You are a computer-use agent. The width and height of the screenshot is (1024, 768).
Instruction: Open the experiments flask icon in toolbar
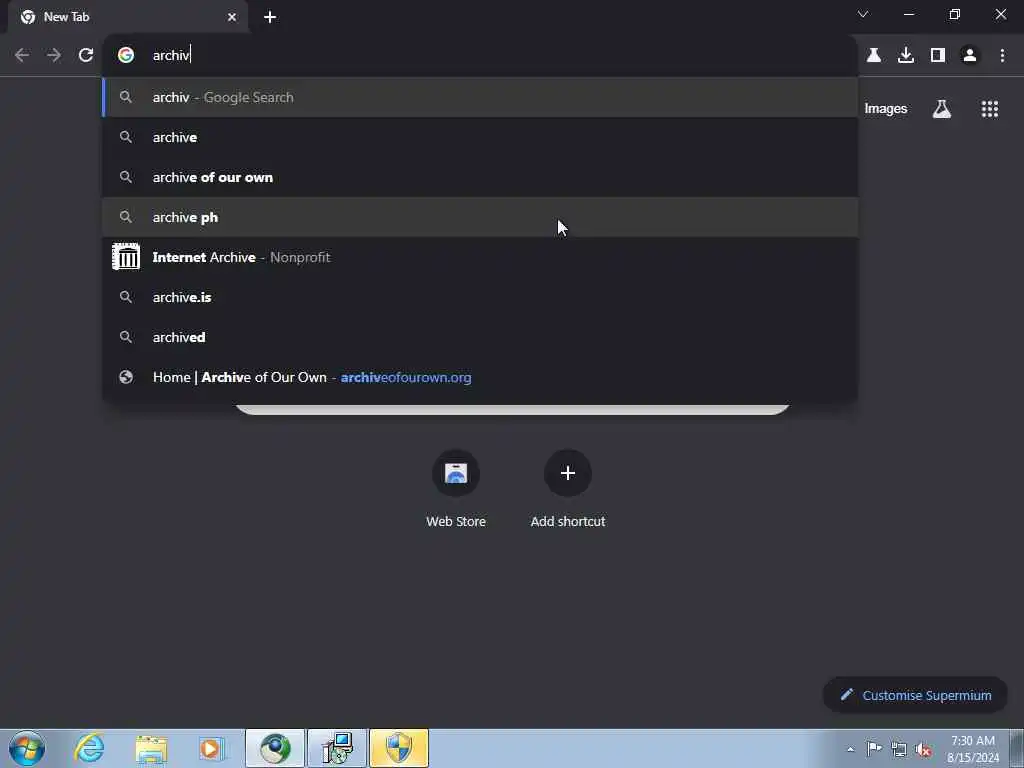(874, 56)
